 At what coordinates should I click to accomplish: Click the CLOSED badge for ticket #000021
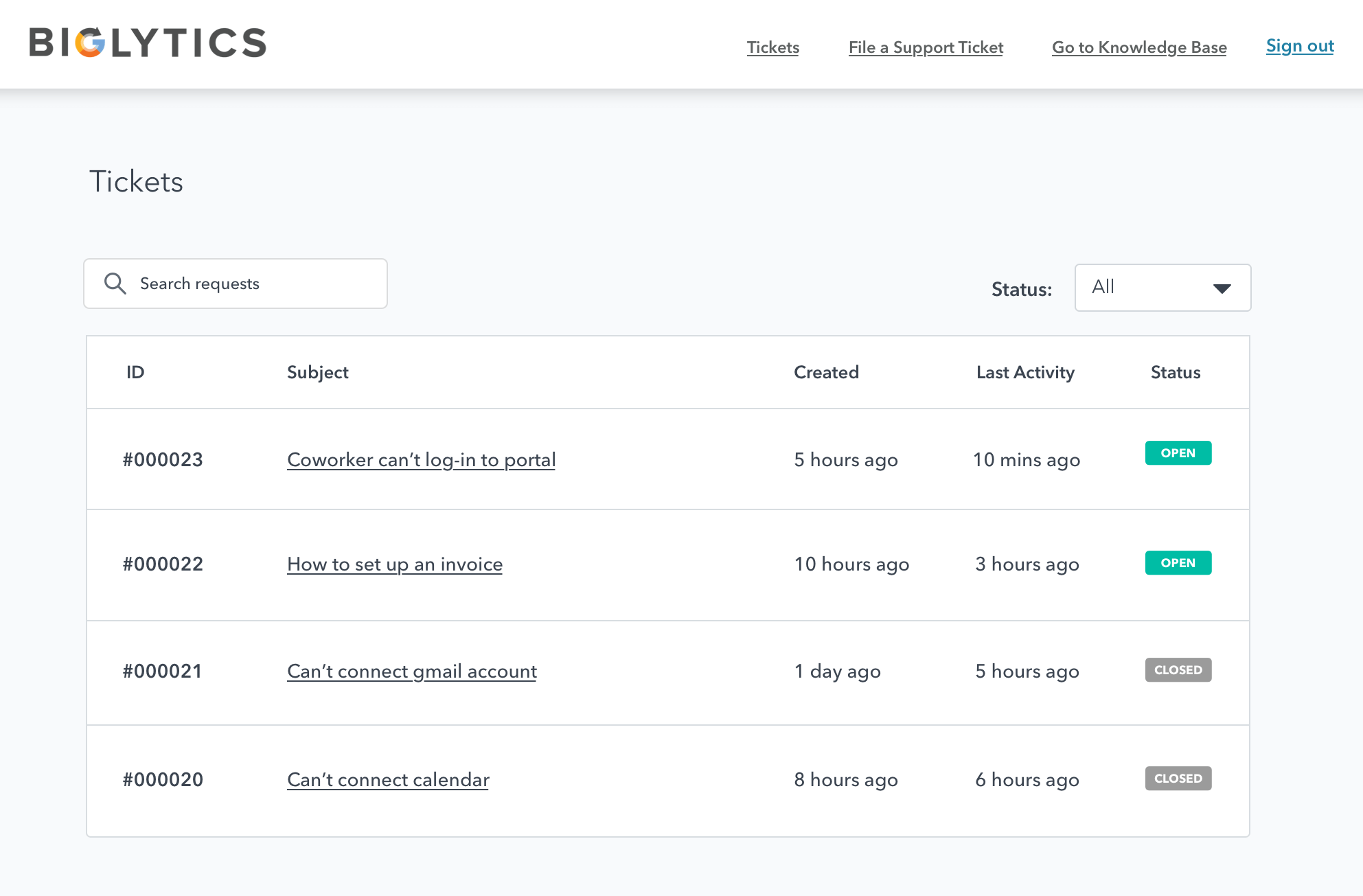[x=1178, y=670]
